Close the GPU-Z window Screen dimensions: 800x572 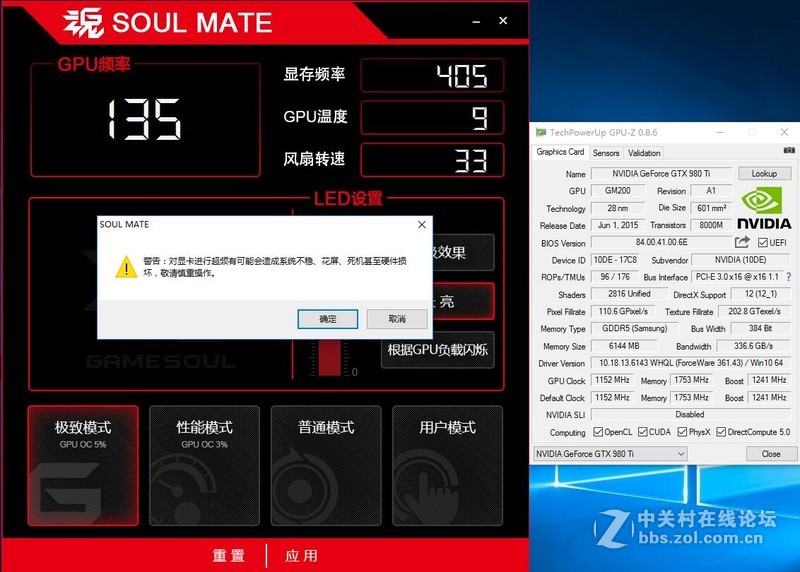tap(784, 133)
